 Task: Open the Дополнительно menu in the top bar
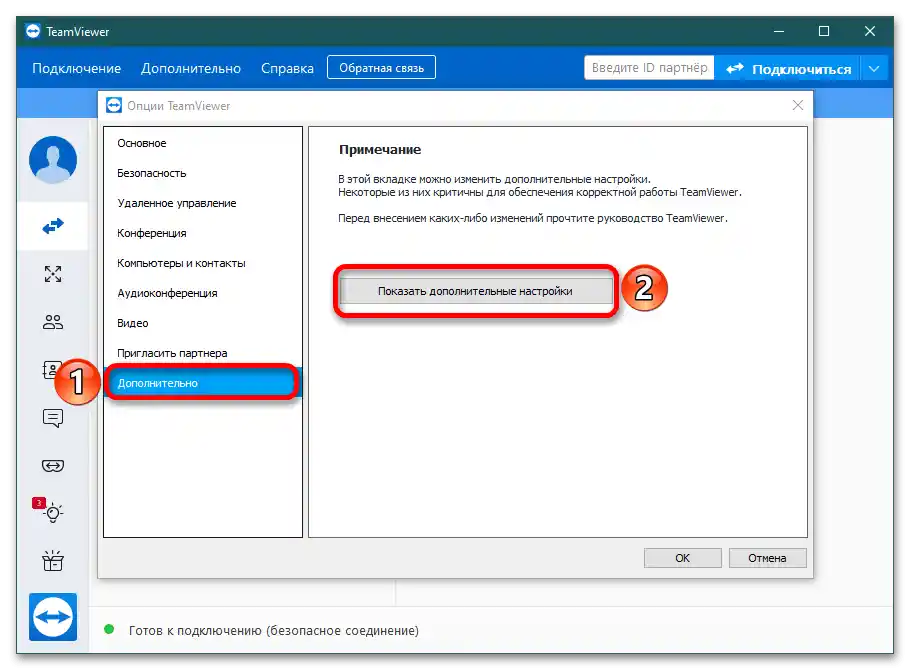191,69
